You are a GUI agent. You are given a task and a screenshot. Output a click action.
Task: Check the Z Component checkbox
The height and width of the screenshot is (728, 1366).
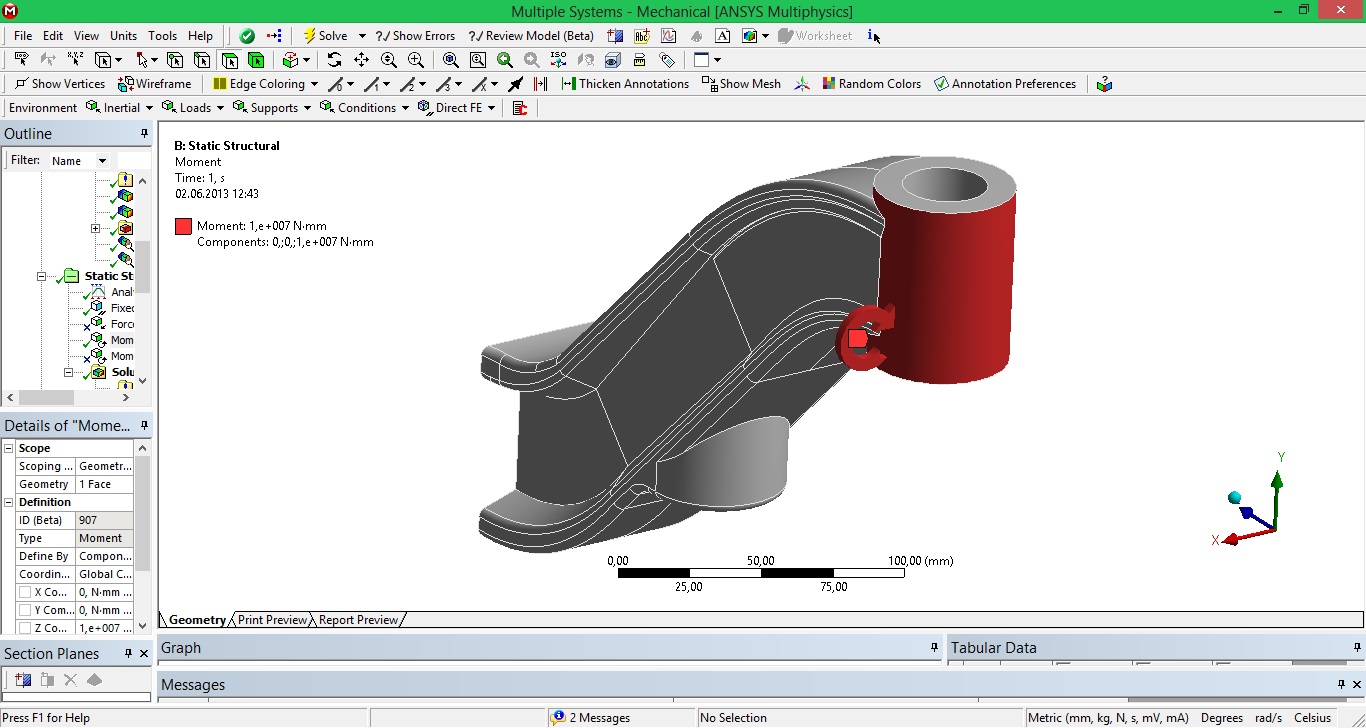pyautogui.click(x=25, y=628)
